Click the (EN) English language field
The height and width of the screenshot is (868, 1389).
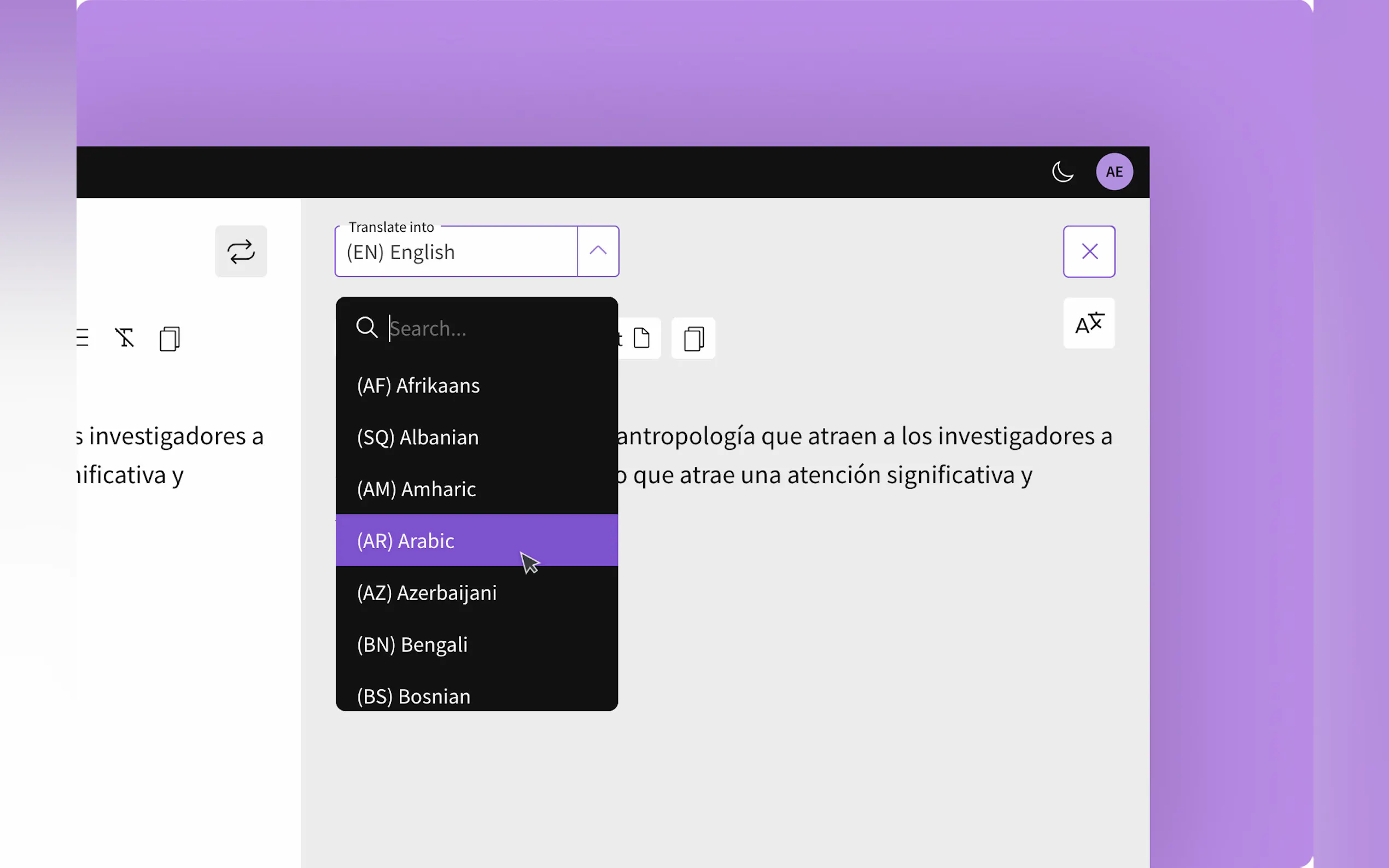point(457,251)
